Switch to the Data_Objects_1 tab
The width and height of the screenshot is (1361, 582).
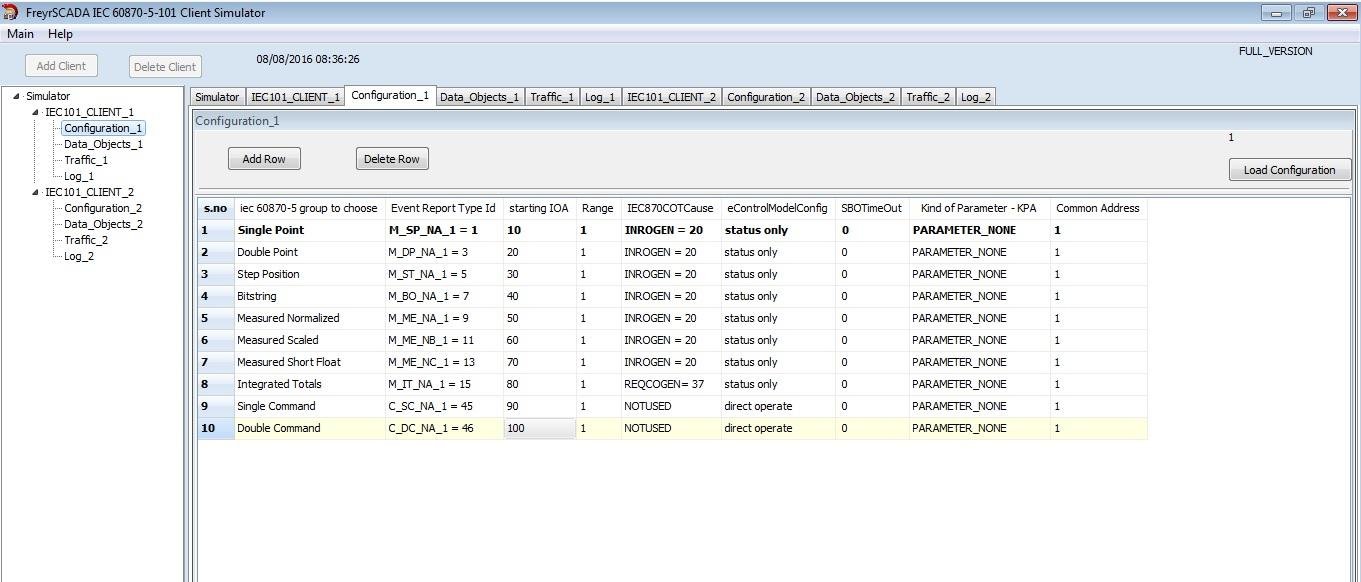coord(480,97)
